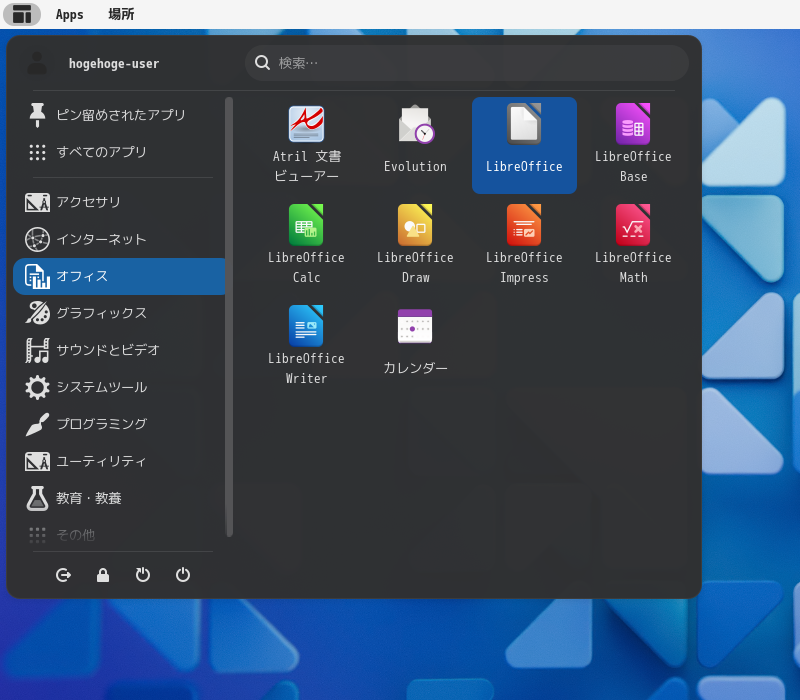Open the Apps panel menu
Viewport: 800px width, 700px height.
pyautogui.click(x=69, y=14)
